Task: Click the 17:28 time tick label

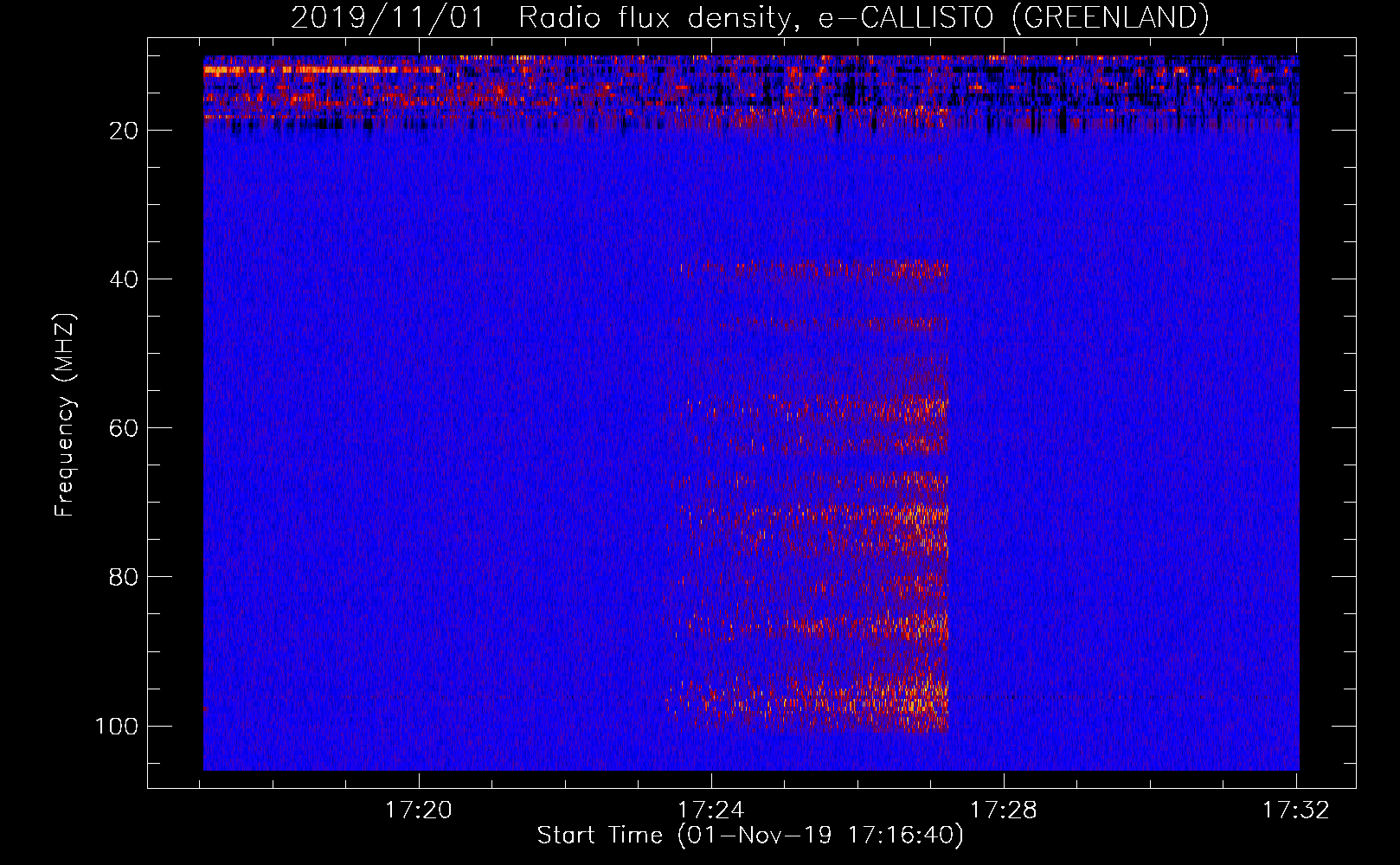Action: pyautogui.click(x=1004, y=811)
